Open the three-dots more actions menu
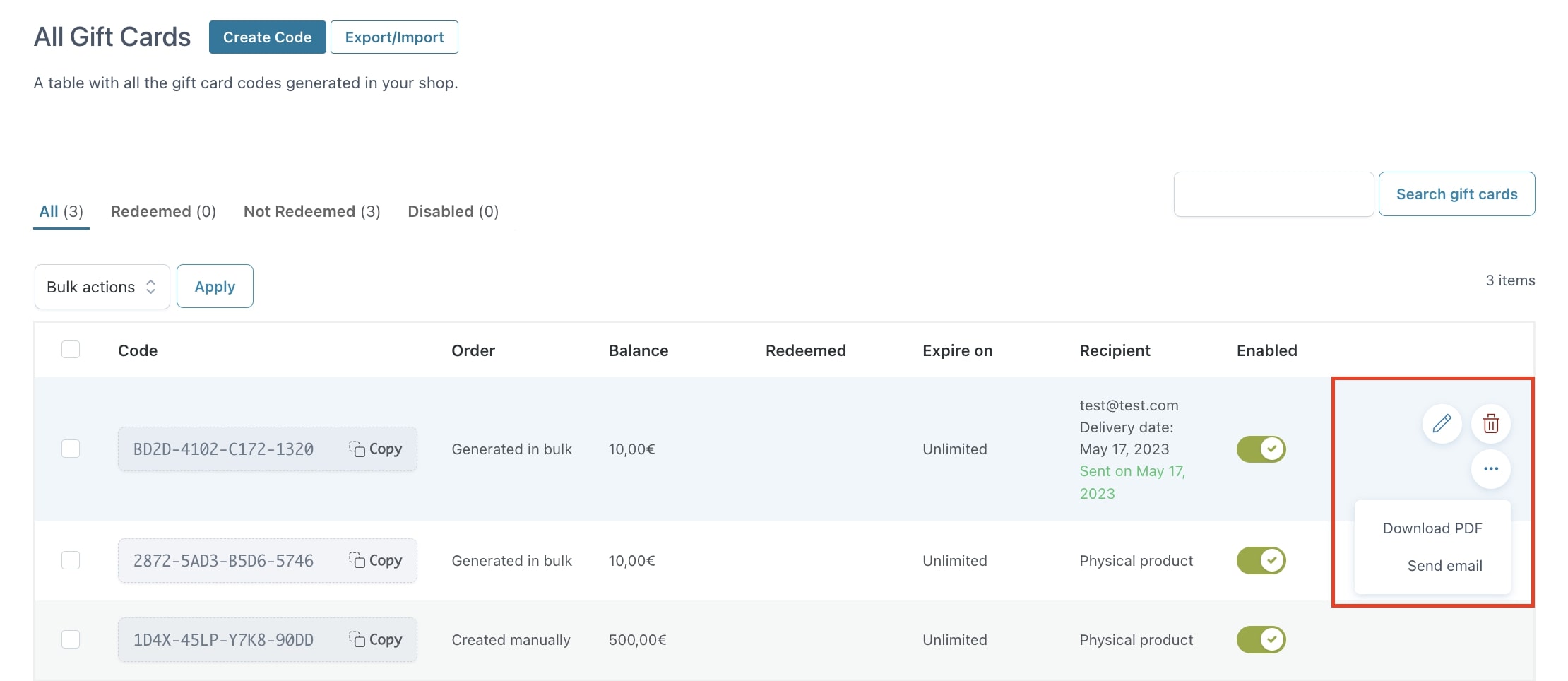Image resolution: width=1568 pixels, height=681 pixels. 1491,469
